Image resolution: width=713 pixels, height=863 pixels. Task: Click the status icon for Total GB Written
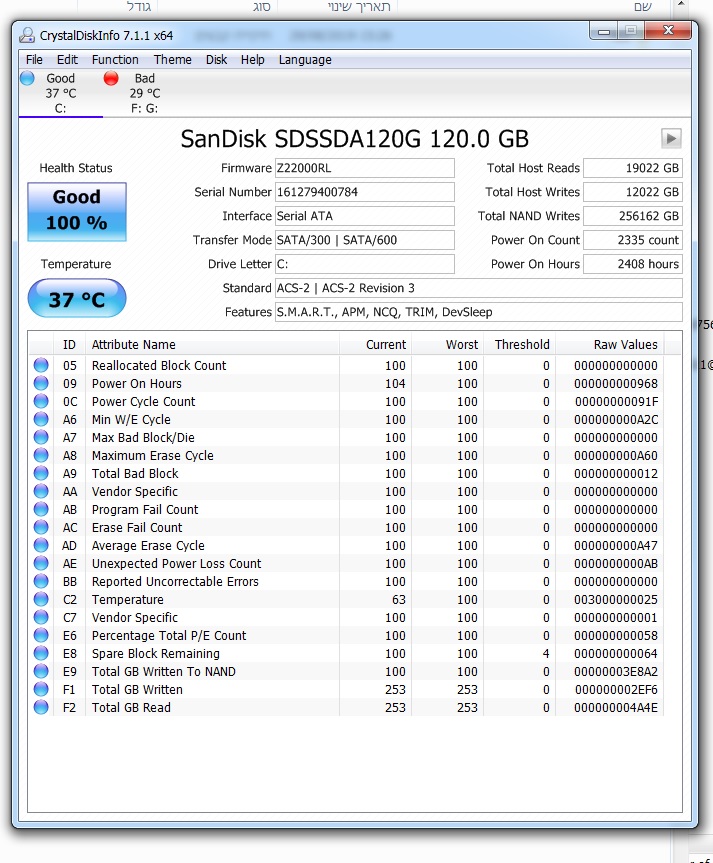41,689
